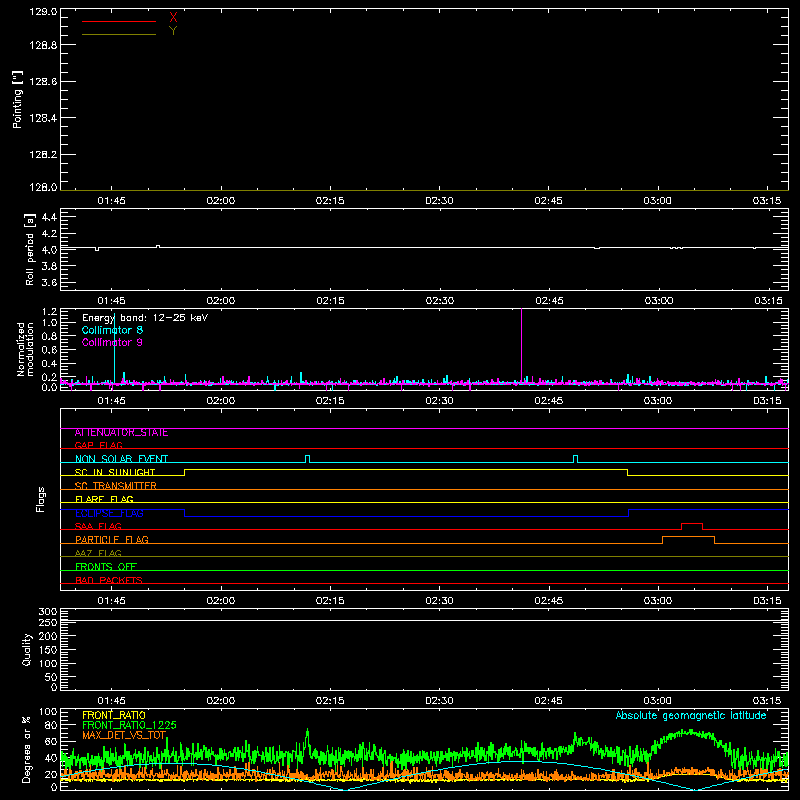Click the NON_SOLAR_EVENT flag label

(121, 459)
